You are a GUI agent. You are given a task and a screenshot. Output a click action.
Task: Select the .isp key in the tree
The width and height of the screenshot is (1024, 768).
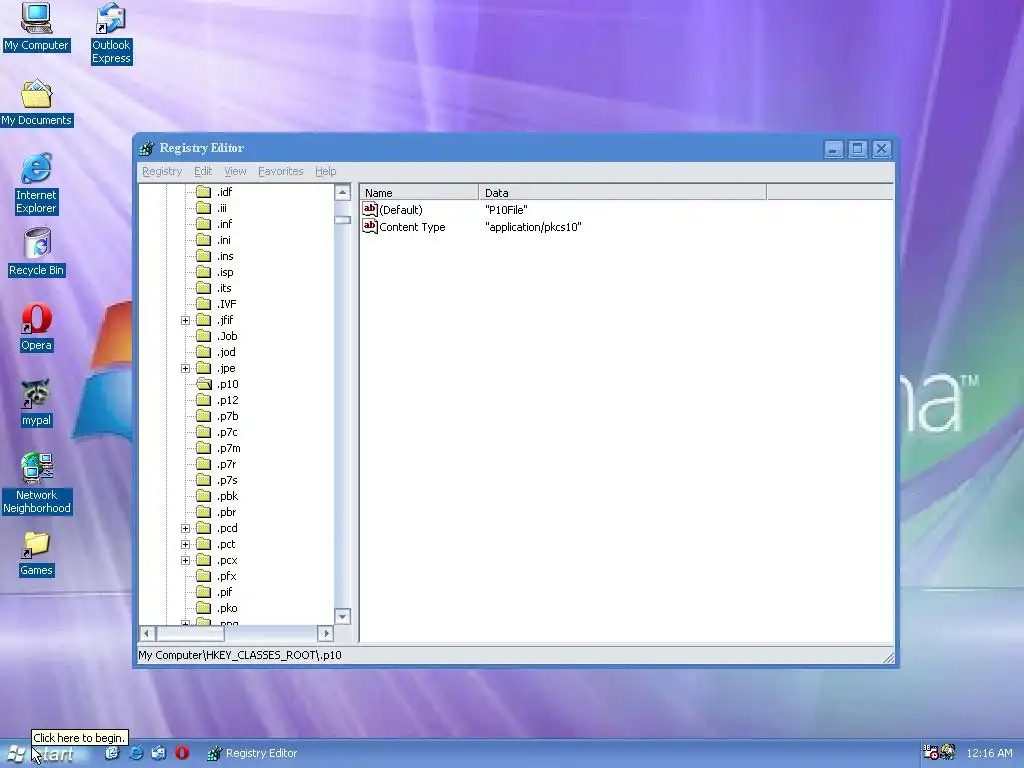click(225, 272)
